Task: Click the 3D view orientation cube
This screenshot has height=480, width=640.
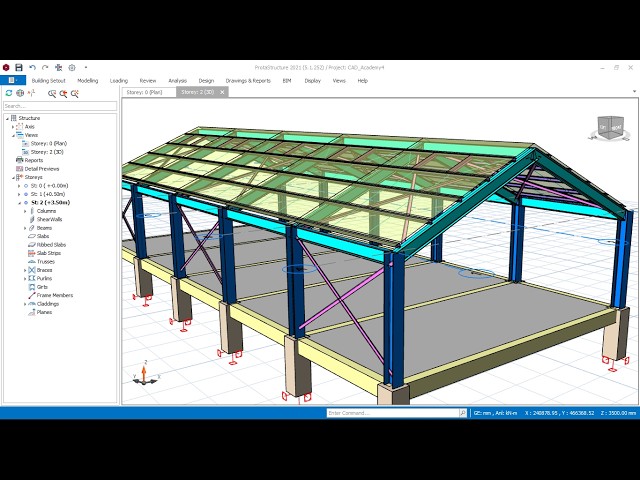Action: pyautogui.click(x=611, y=127)
